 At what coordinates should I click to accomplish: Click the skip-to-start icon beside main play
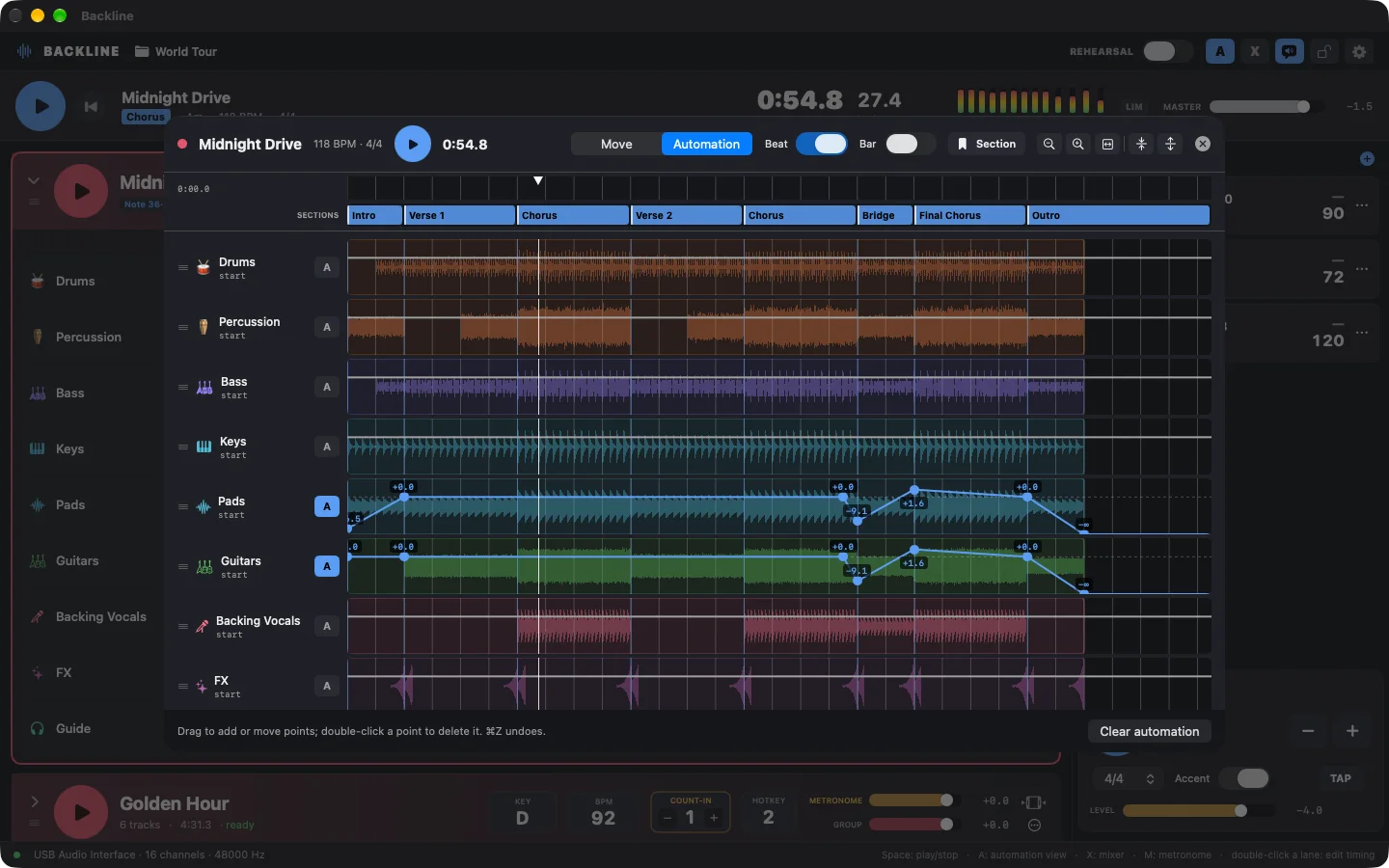pos(91,106)
